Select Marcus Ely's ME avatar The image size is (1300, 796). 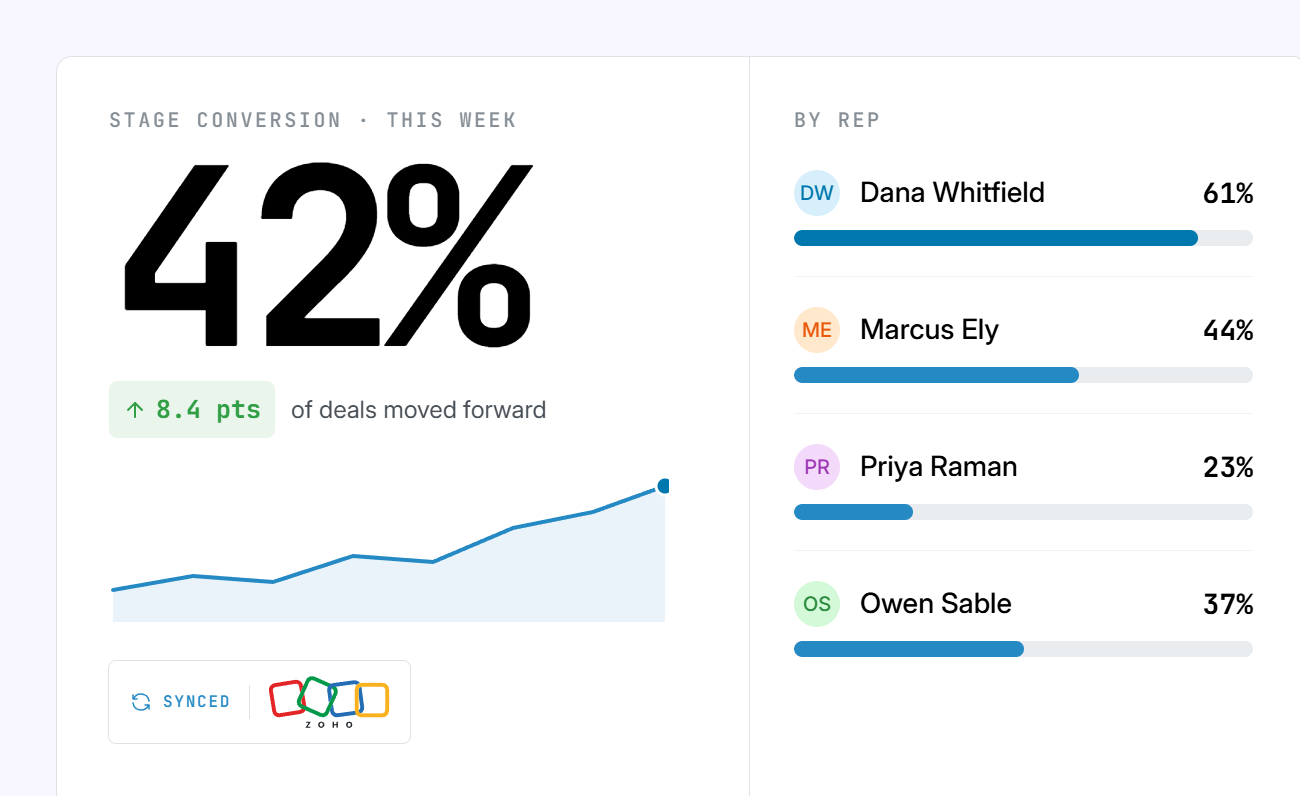(817, 330)
